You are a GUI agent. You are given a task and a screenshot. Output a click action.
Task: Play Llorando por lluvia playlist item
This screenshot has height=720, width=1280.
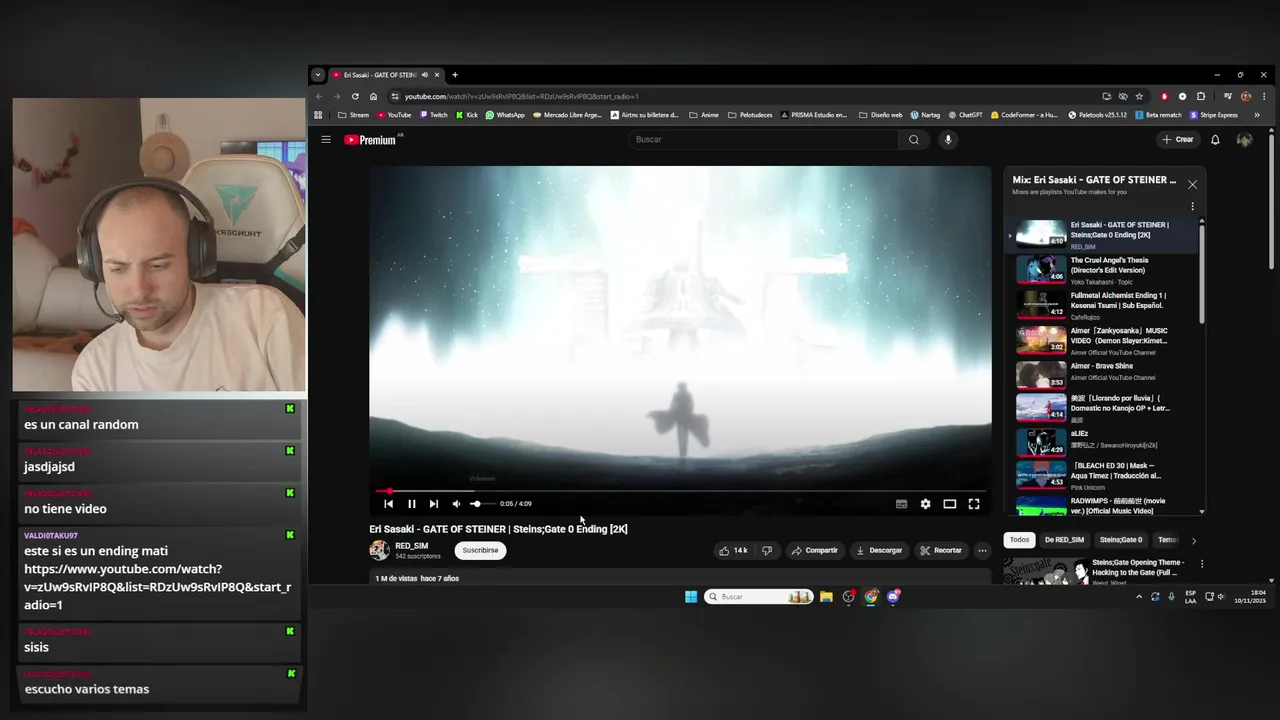1104,409
